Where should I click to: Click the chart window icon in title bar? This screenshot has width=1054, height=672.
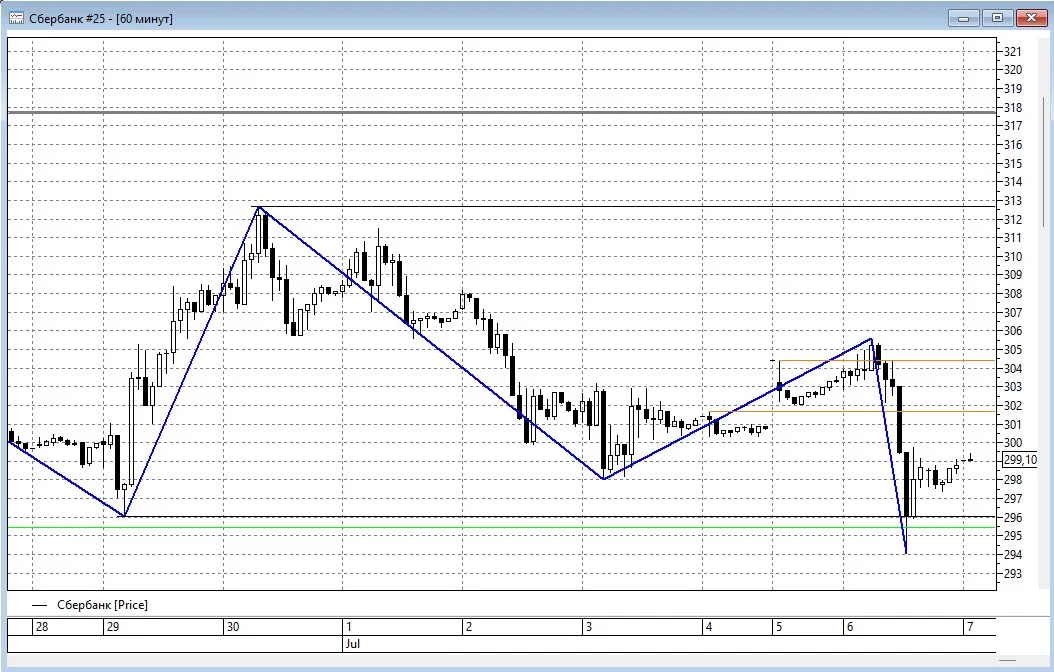tap(16, 18)
